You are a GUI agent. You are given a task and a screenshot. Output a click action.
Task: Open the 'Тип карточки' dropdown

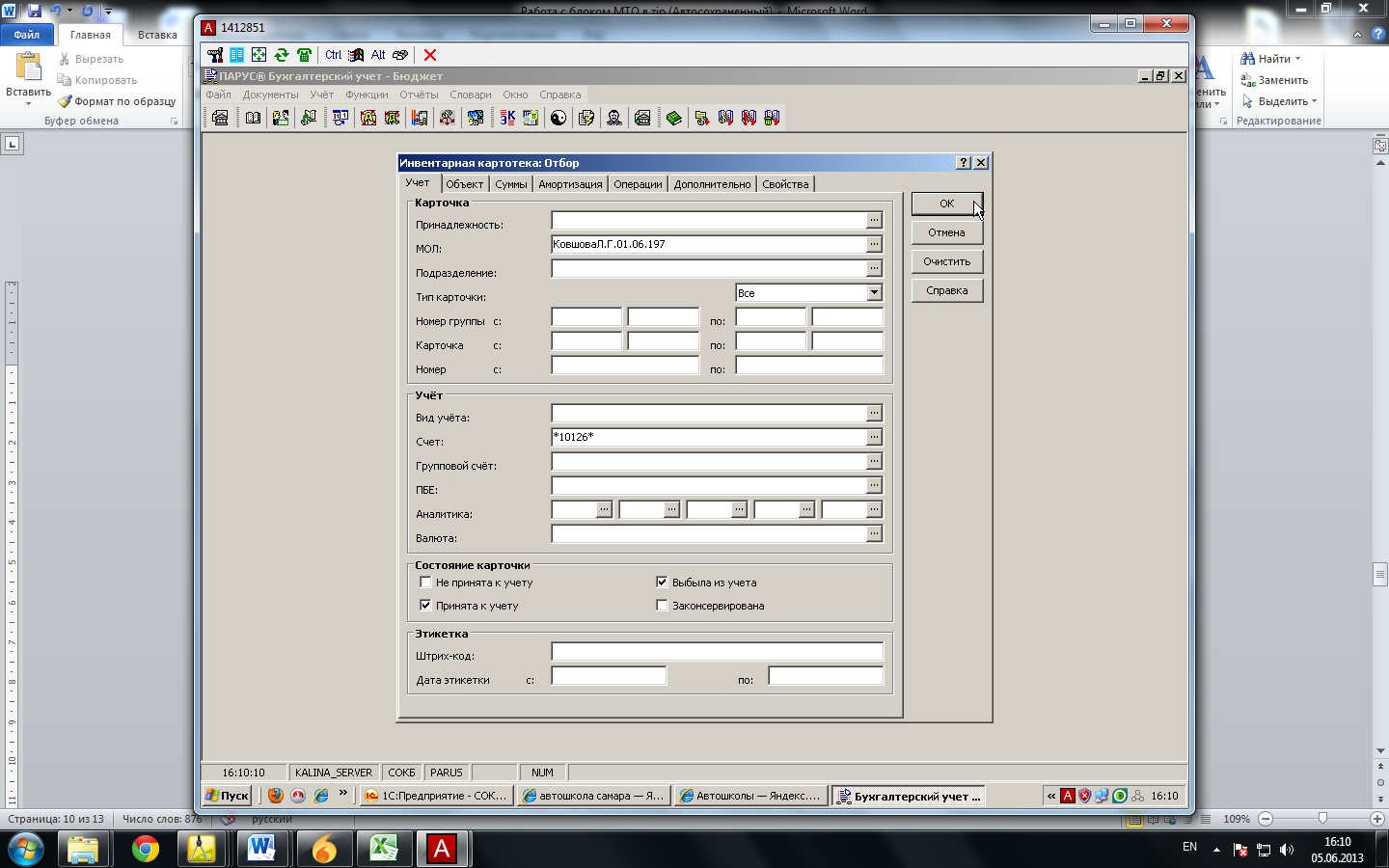(x=874, y=292)
